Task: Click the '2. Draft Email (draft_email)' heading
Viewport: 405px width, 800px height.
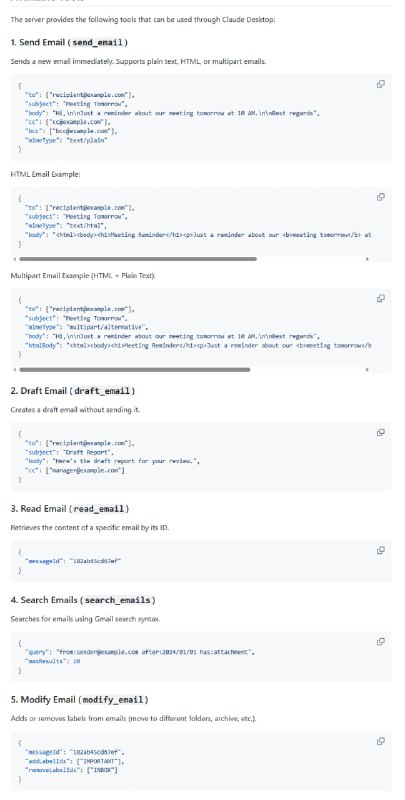Action: [x=73, y=391]
